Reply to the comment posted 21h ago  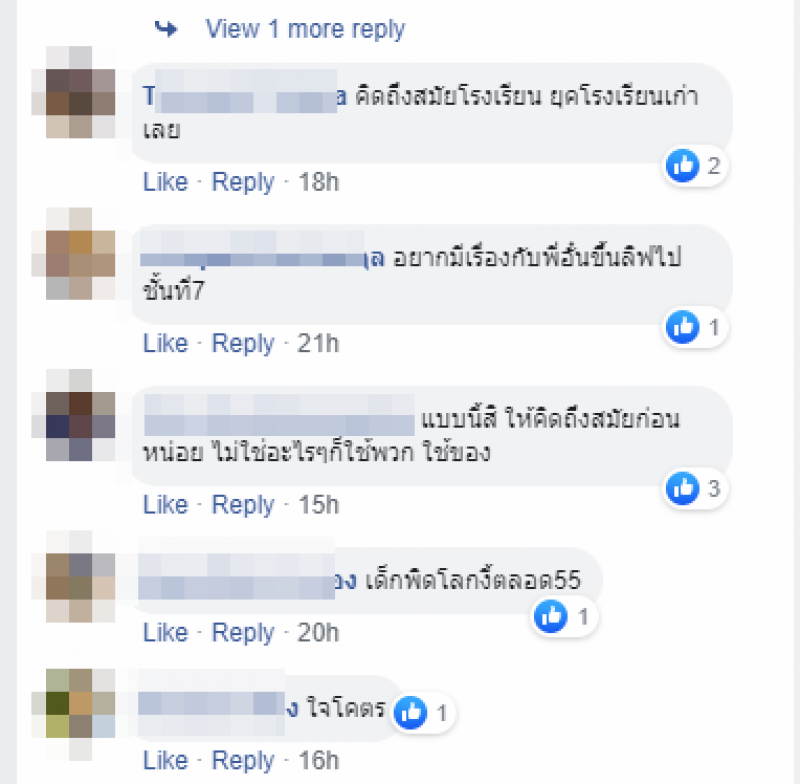243,344
